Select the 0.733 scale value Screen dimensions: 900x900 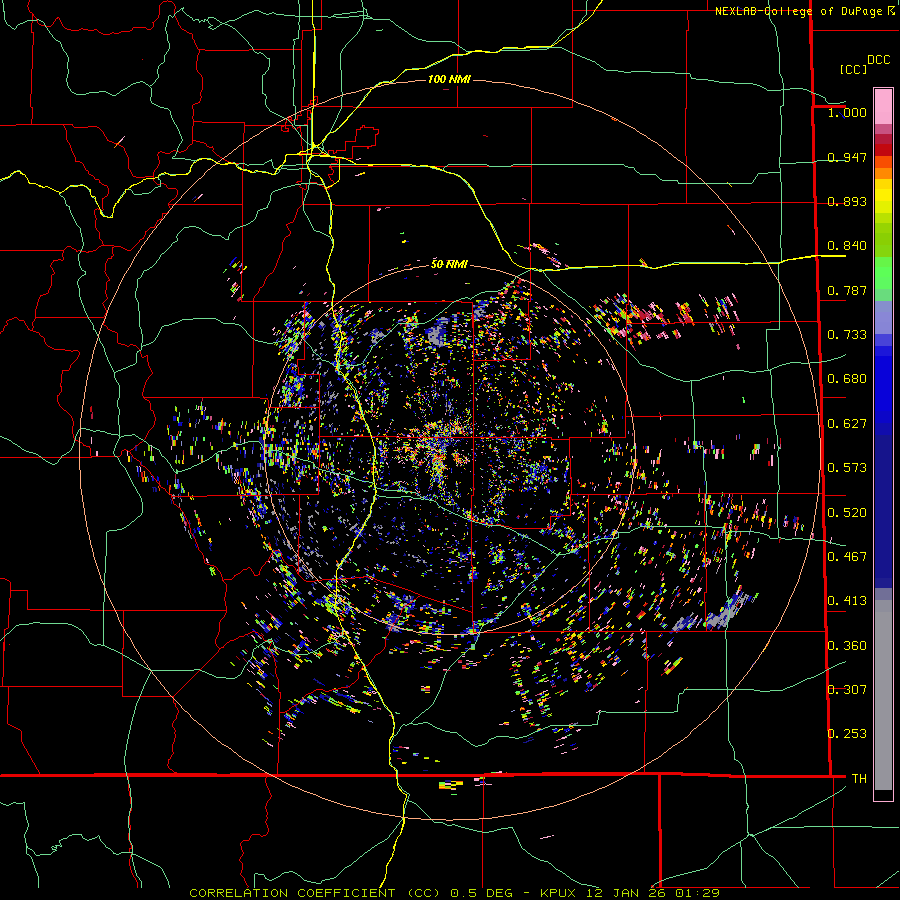847,335
